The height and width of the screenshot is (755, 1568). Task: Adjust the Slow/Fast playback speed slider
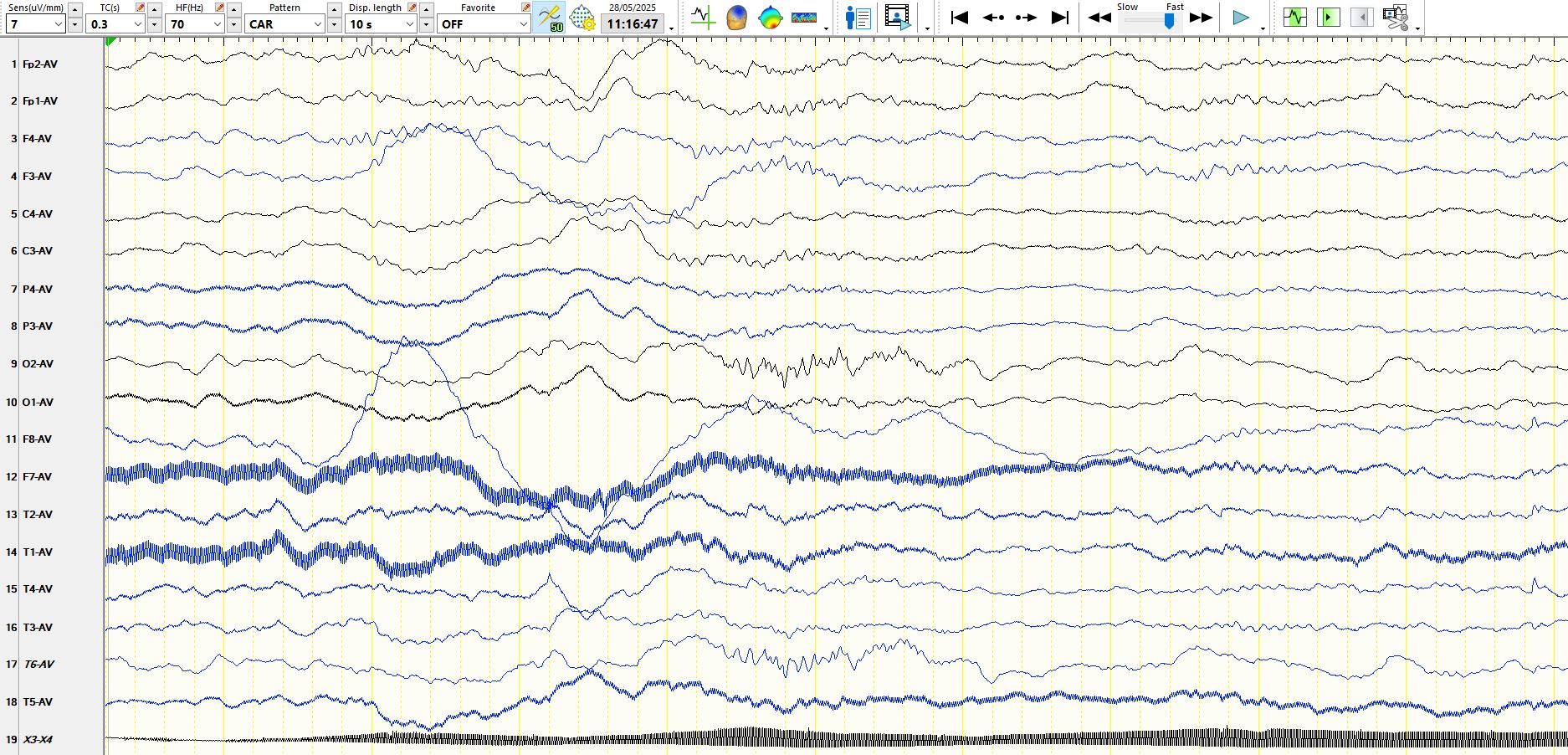click(x=1170, y=21)
